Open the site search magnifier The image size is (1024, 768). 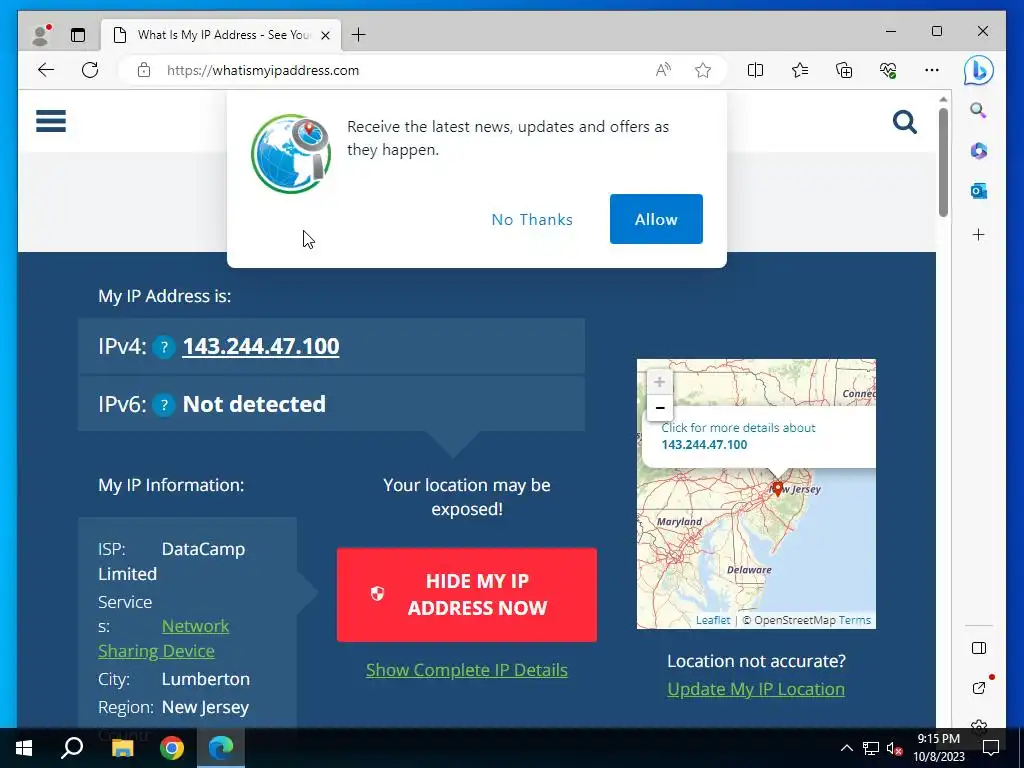click(904, 121)
